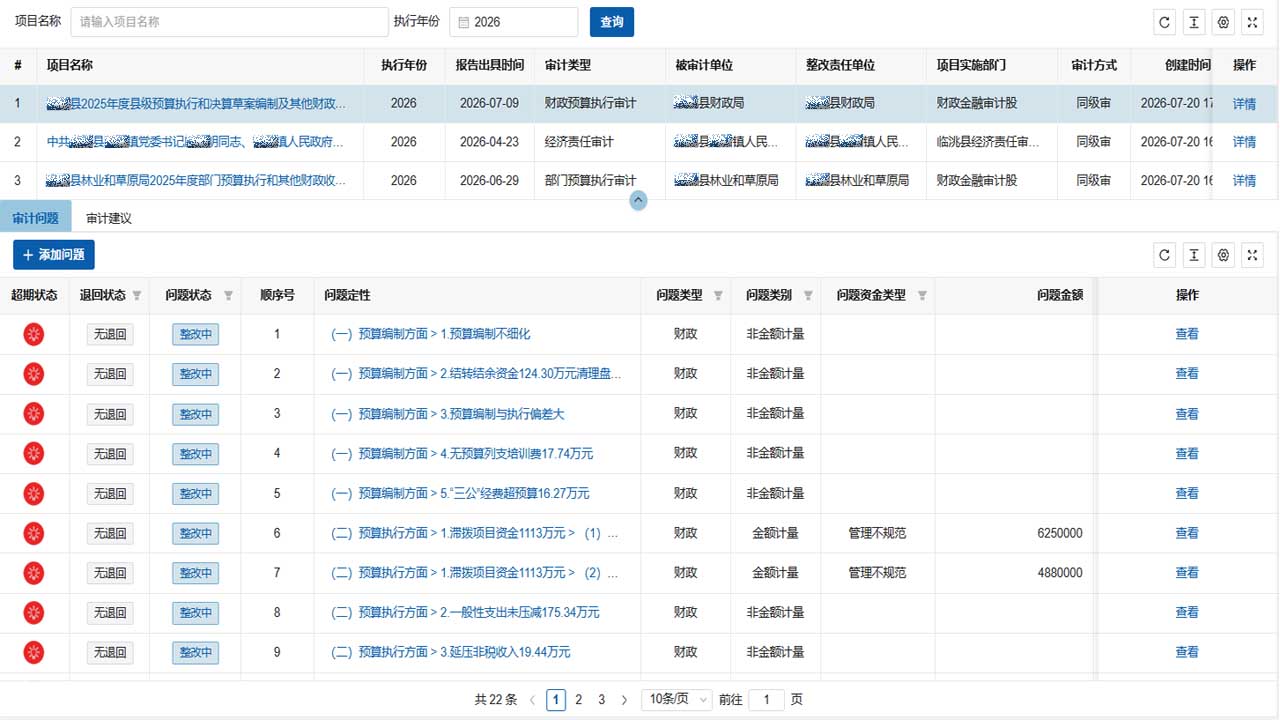The width and height of the screenshot is (1280, 720).
Task: Click the 项目名称 search input field
Action: 229,22
